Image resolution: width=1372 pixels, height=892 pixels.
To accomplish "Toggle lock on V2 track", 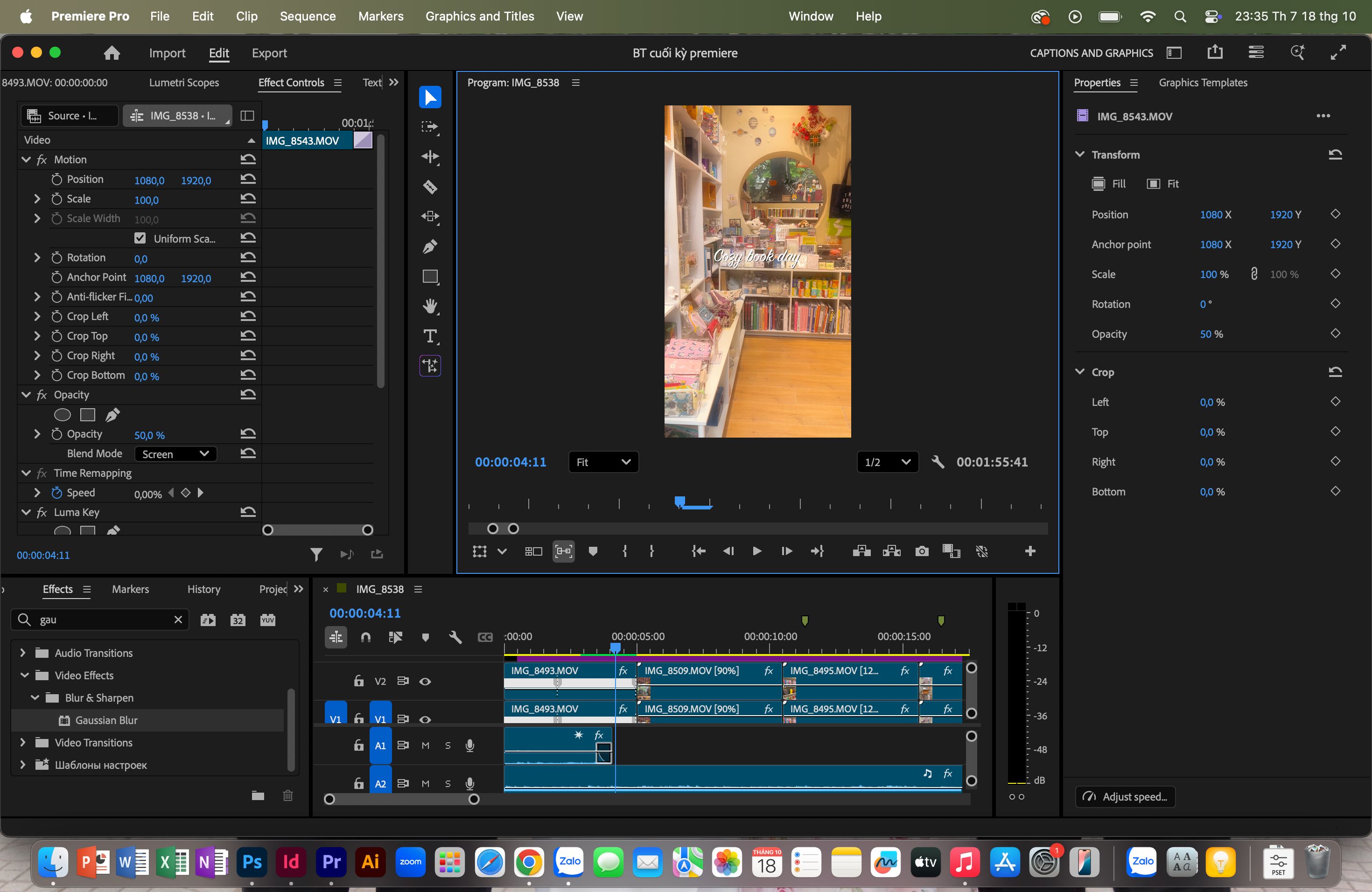I will point(358,681).
